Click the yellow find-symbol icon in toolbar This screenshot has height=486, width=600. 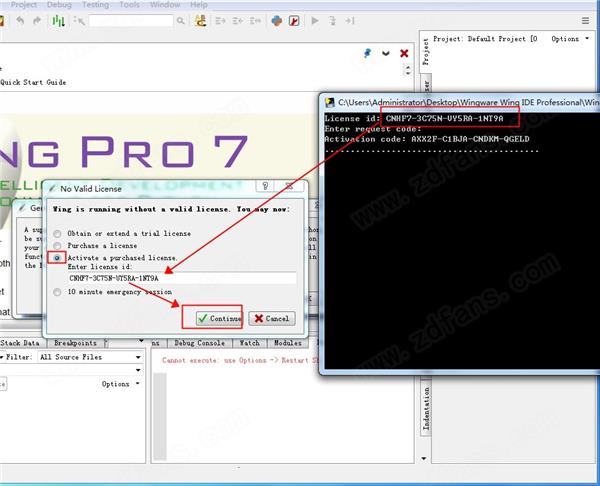[x=201, y=21]
